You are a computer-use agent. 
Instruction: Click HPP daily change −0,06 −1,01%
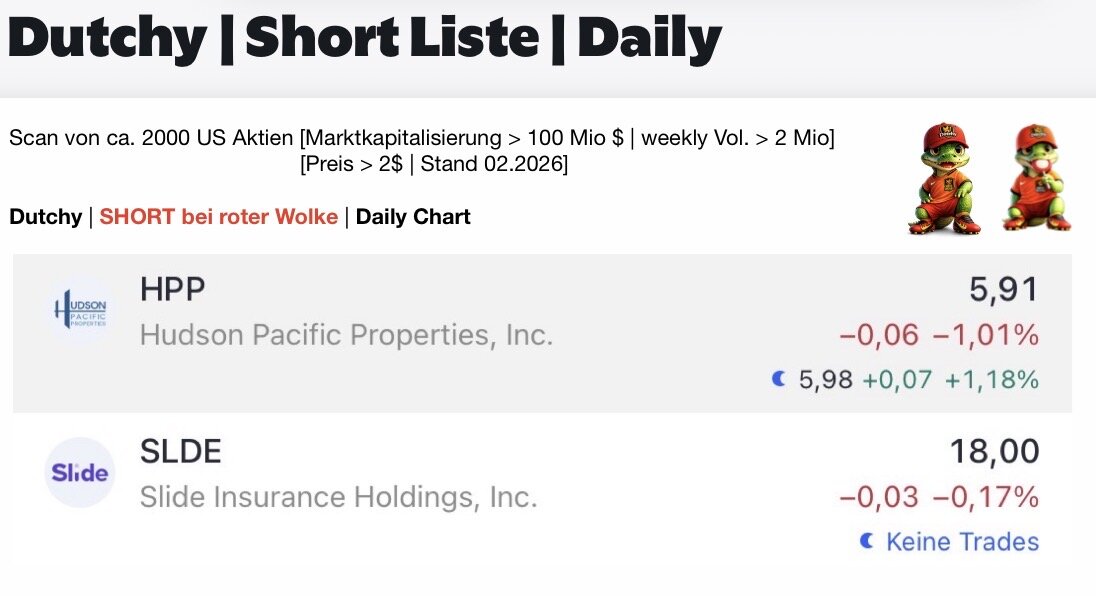pos(939,336)
